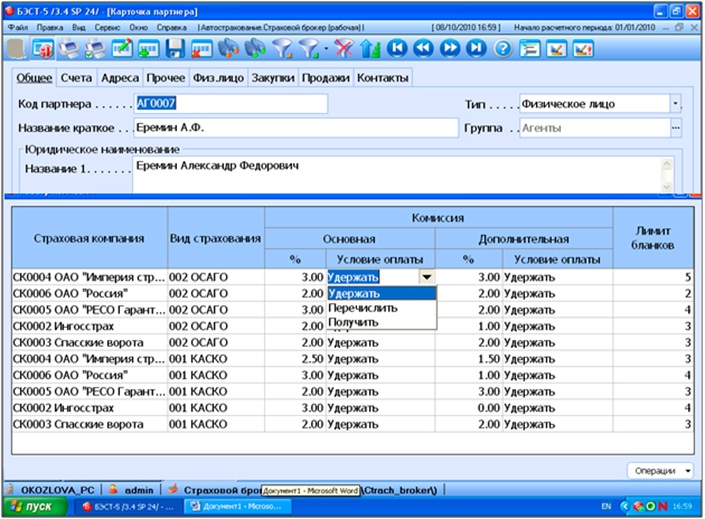Click the ellipsis button next to Группа
The image size is (705, 519).
click(675, 128)
